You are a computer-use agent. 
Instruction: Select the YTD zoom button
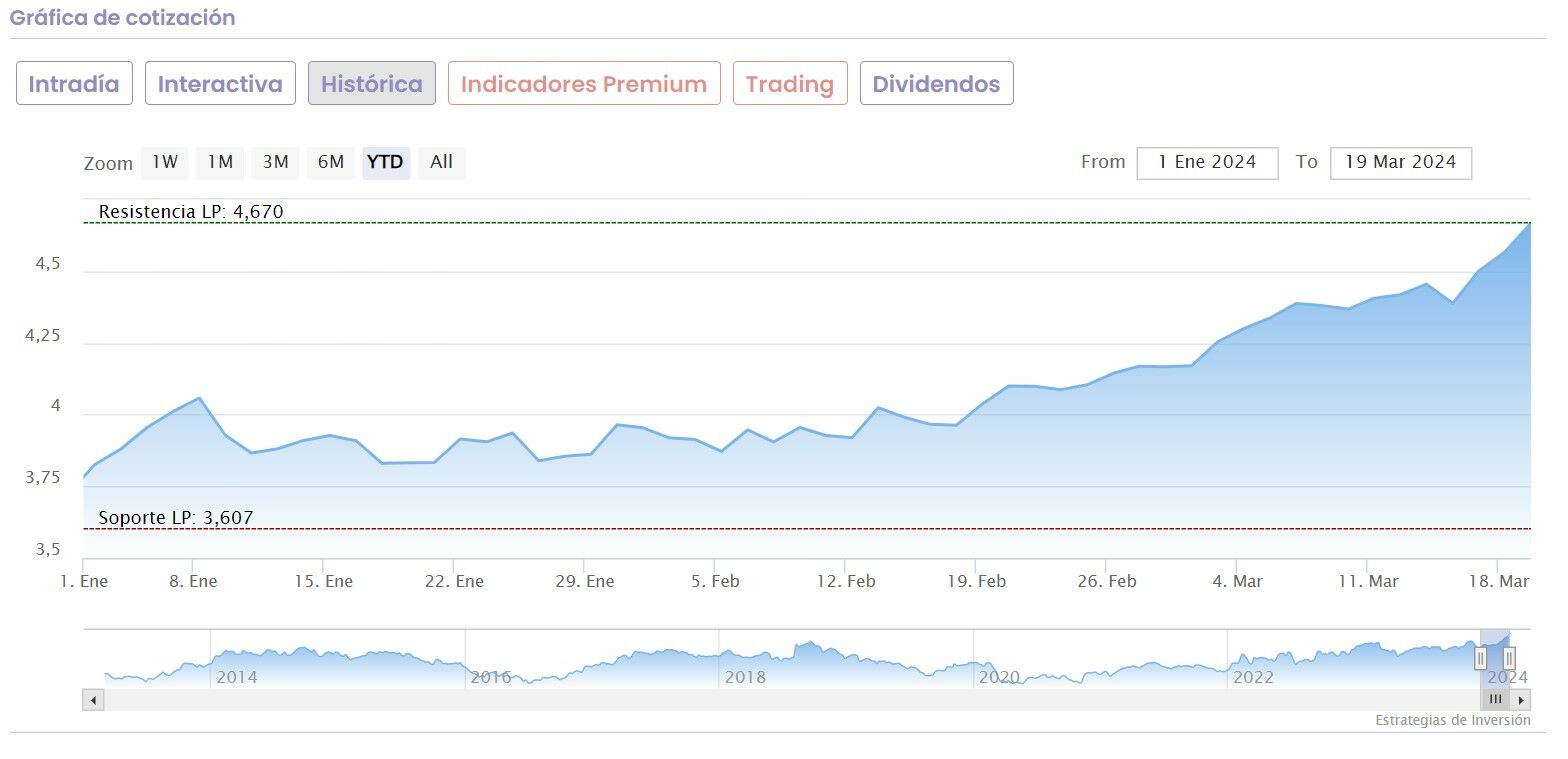pyautogui.click(x=386, y=162)
